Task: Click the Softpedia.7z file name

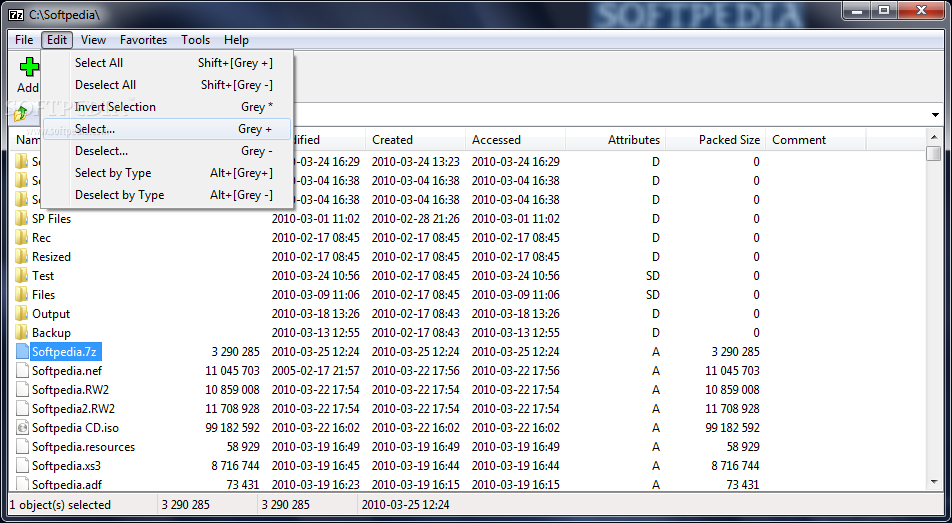Action: coord(64,352)
